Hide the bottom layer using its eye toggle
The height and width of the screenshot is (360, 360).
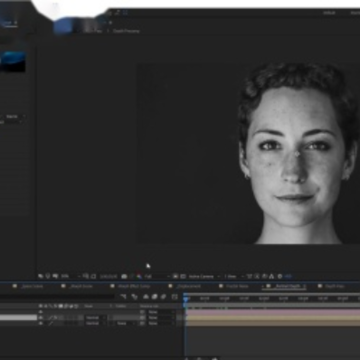pyautogui.click(x=41, y=323)
